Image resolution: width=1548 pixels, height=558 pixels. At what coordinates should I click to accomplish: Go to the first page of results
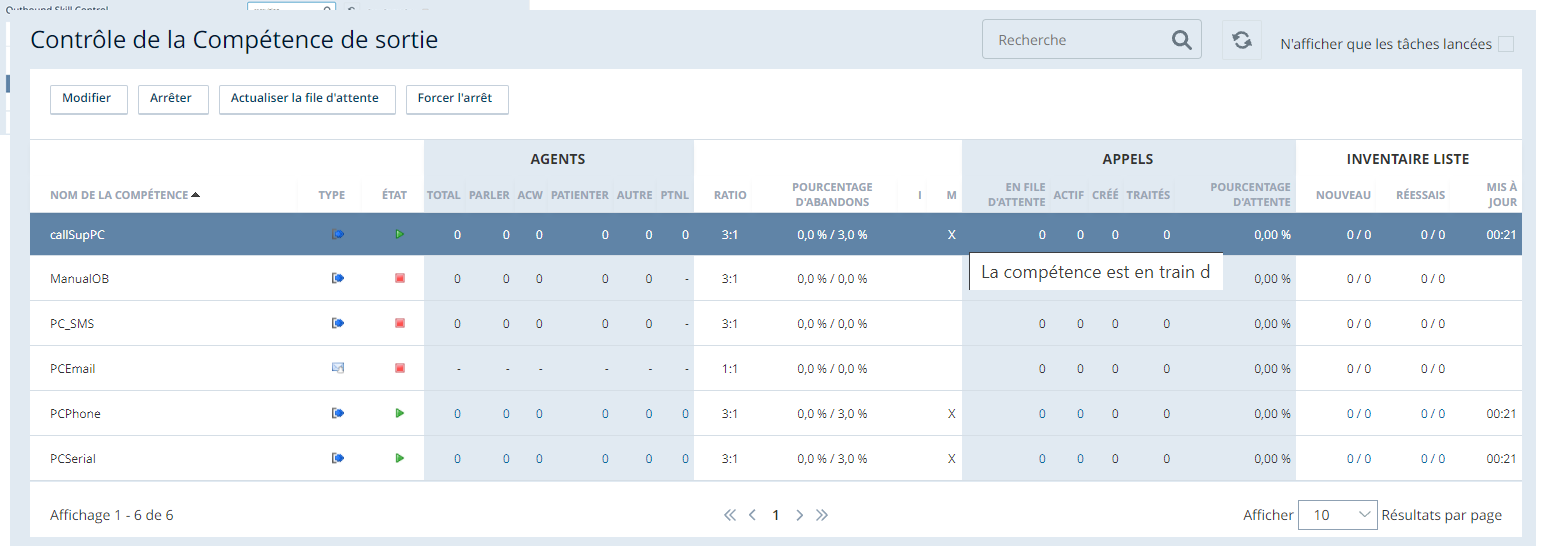730,515
